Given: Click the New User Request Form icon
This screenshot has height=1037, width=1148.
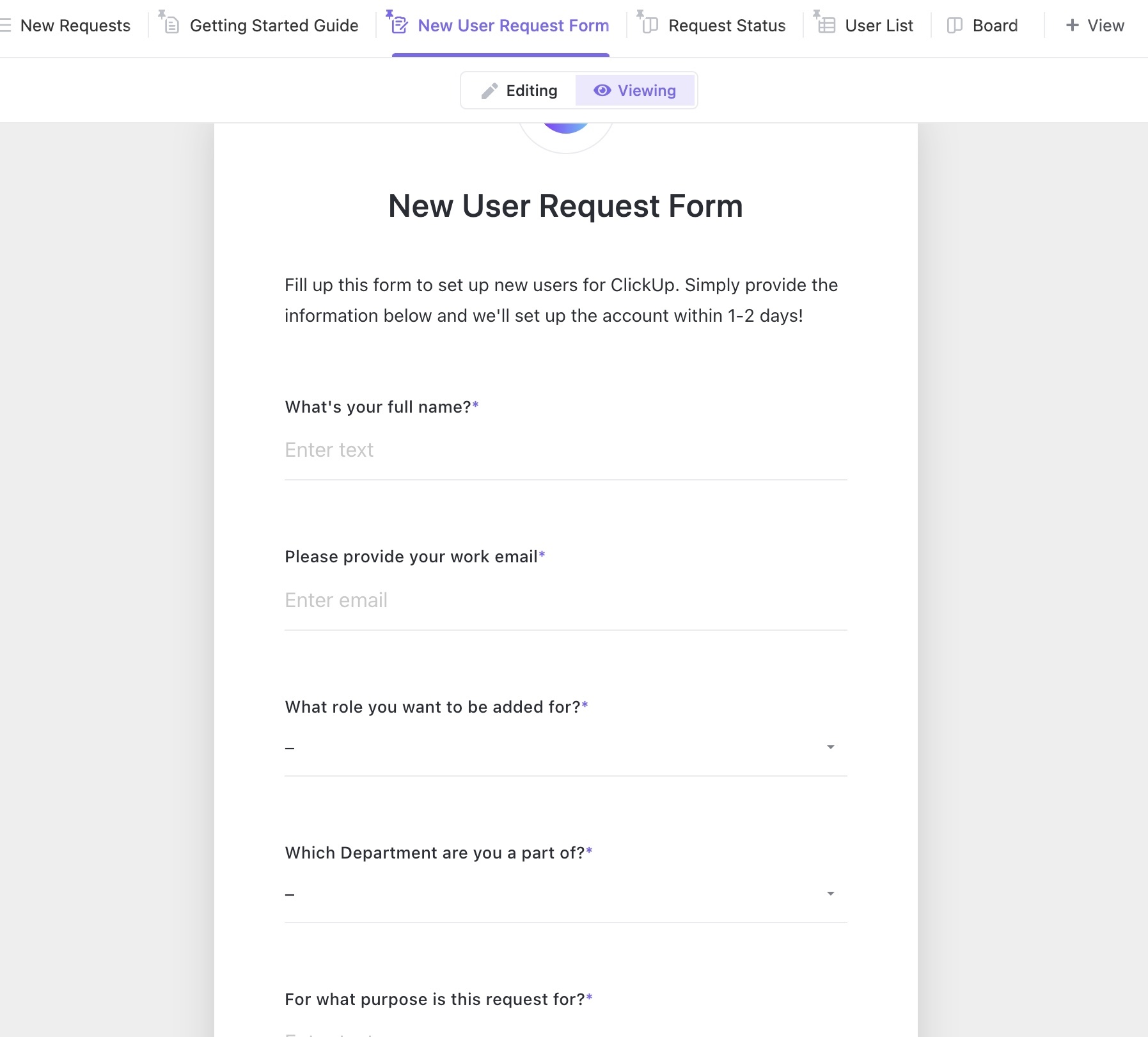Looking at the screenshot, I should 400,26.
